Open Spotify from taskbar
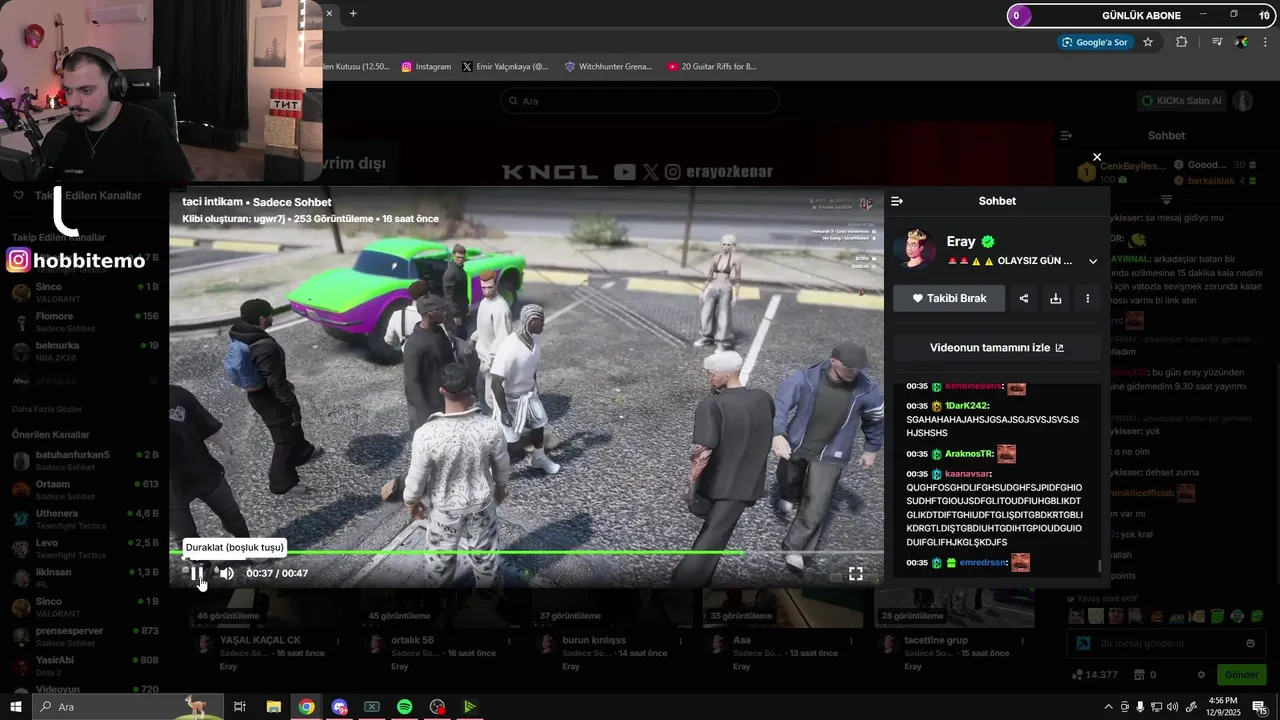The image size is (1280, 720). click(x=404, y=707)
